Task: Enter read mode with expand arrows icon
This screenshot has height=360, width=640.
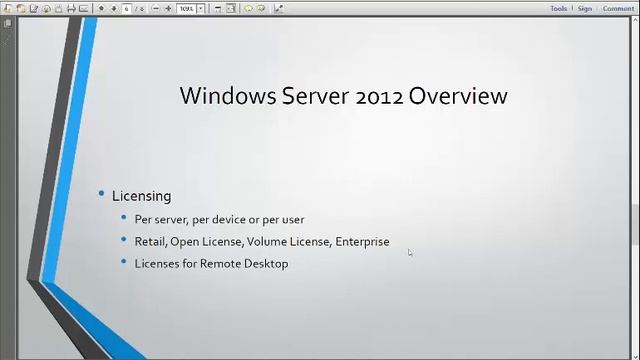Action: pos(279,8)
